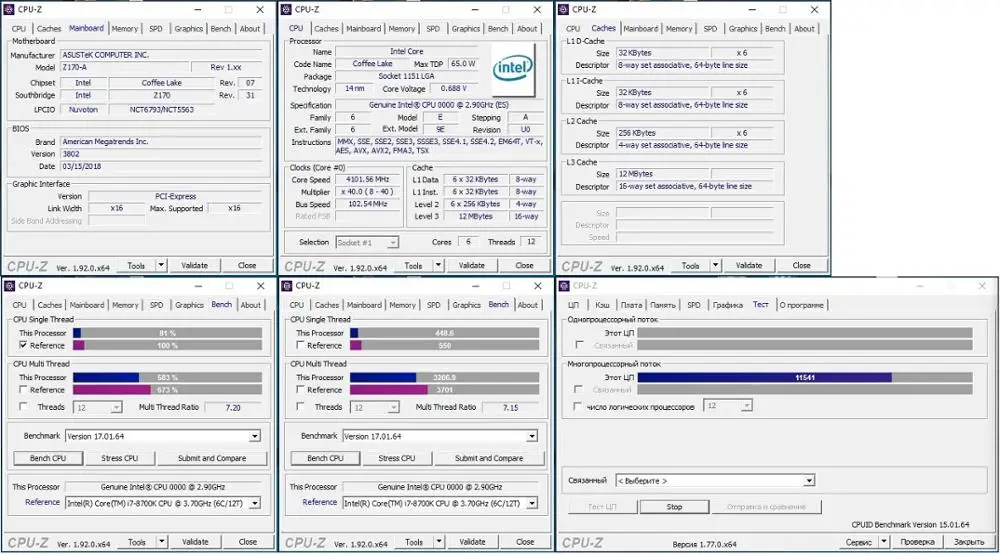1000x554 pixels.
Task: Tick single-thread Reference checkbox in Bench window showing 81 %
Action: pyautogui.click(x=24, y=345)
